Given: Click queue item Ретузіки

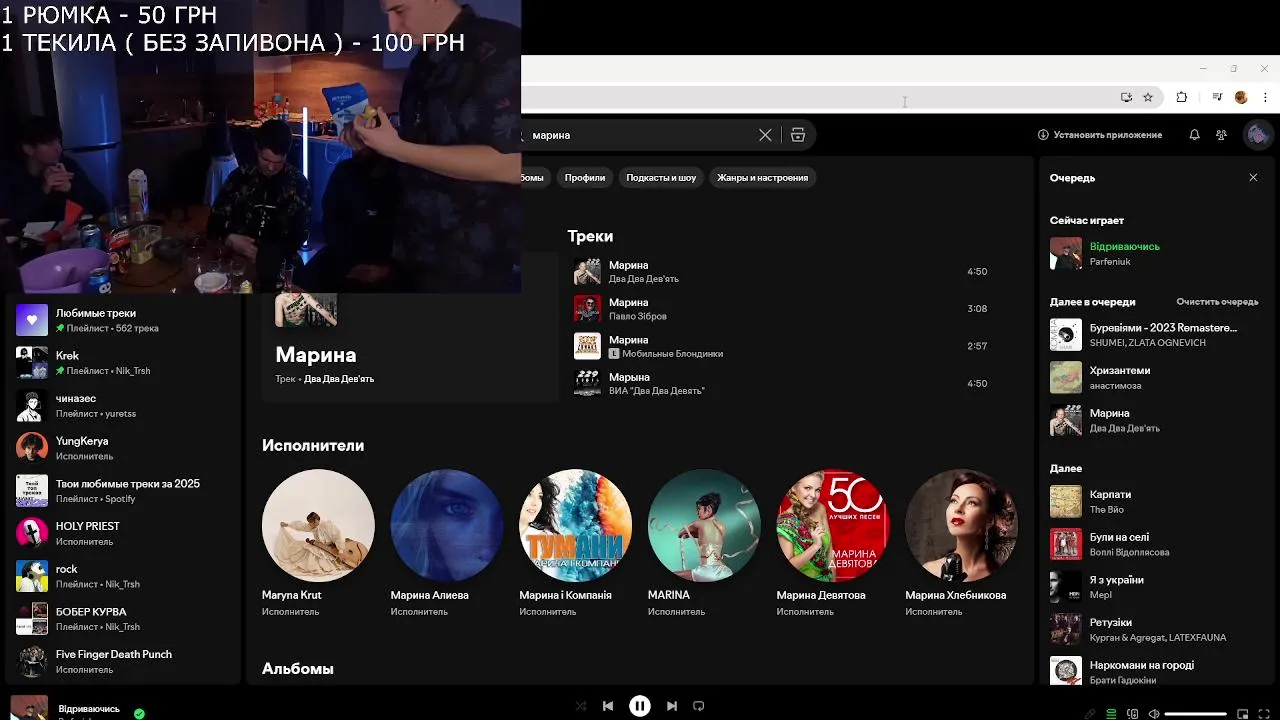Looking at the screenshot, I should click(1154, 629).
